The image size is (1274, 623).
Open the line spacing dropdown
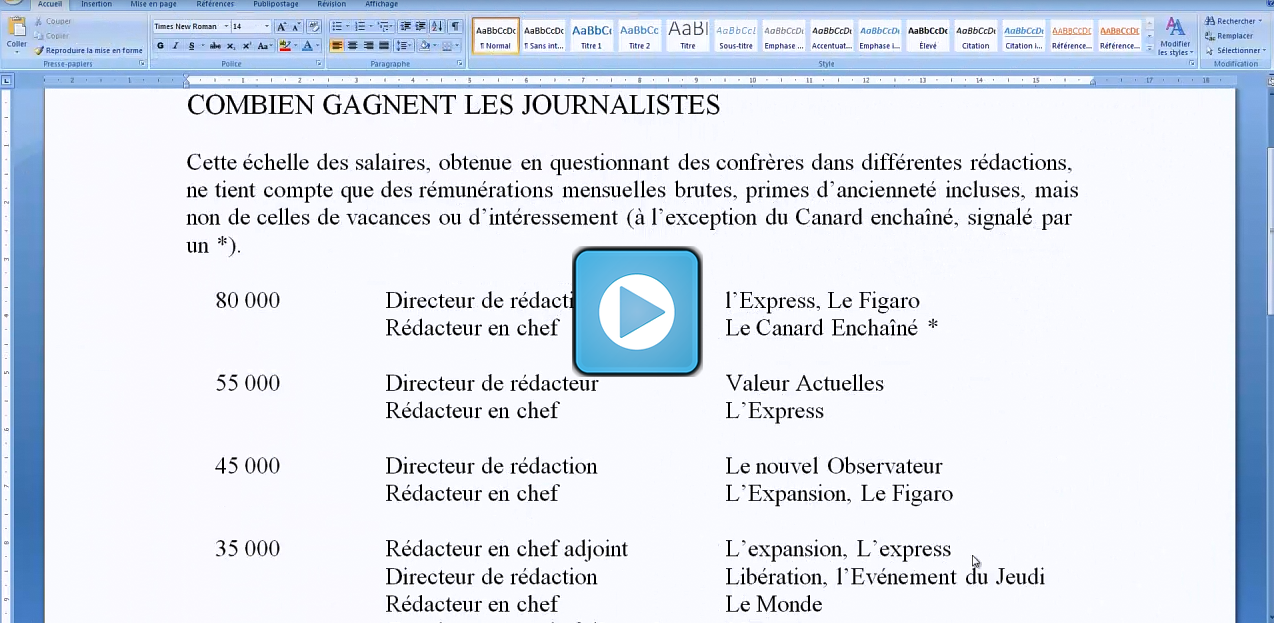tap(404, 46)
